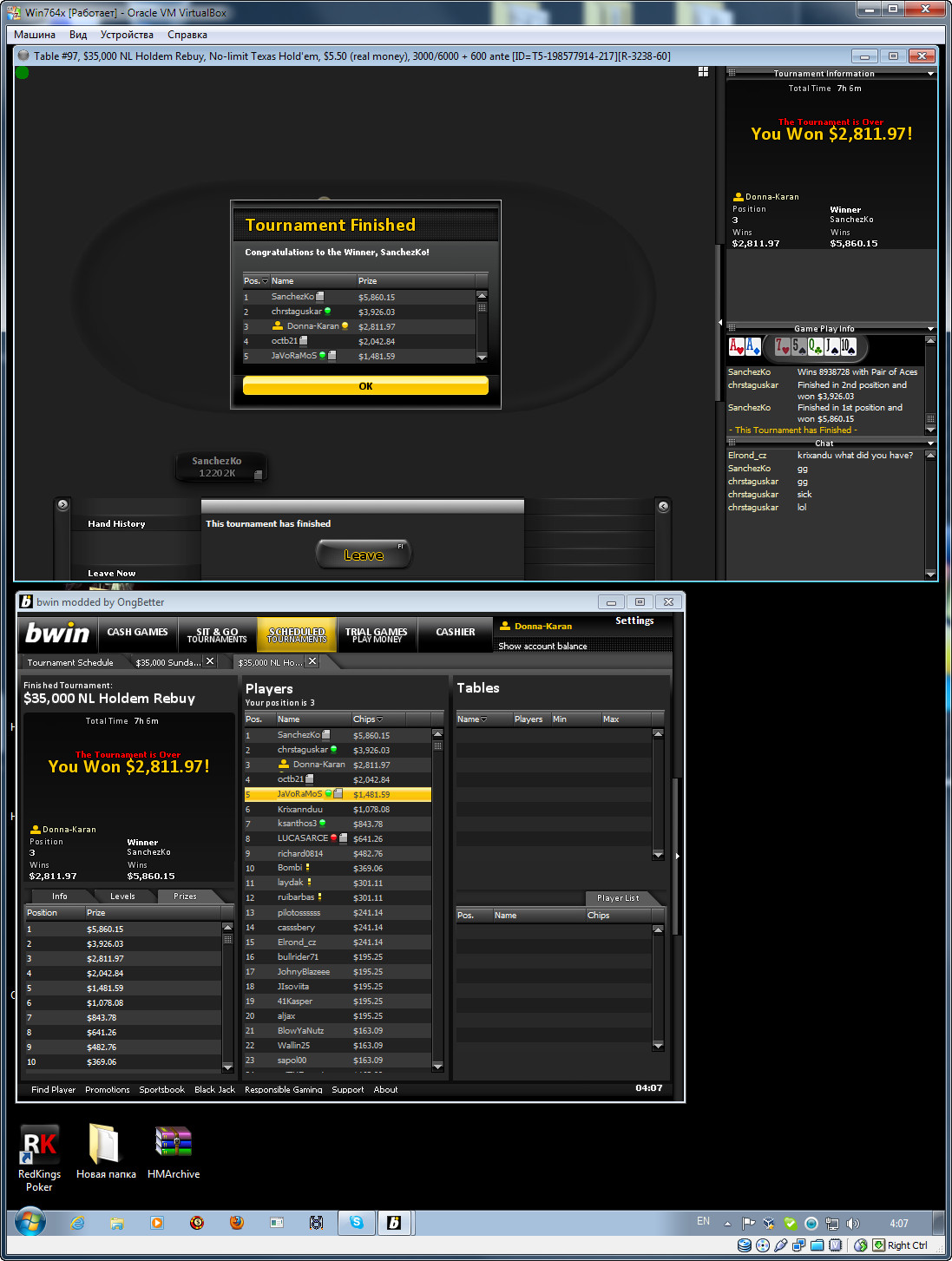
Task: Open Responsible Gaming link
Action: pos(283,1090)
